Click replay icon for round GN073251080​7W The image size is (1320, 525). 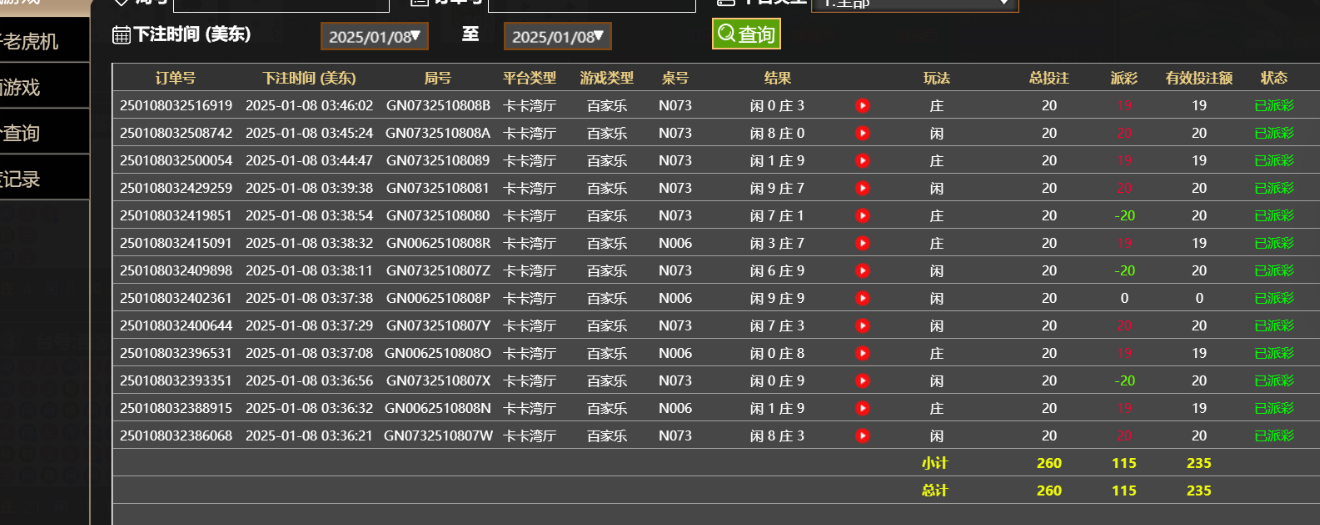[x=862, y=436]
